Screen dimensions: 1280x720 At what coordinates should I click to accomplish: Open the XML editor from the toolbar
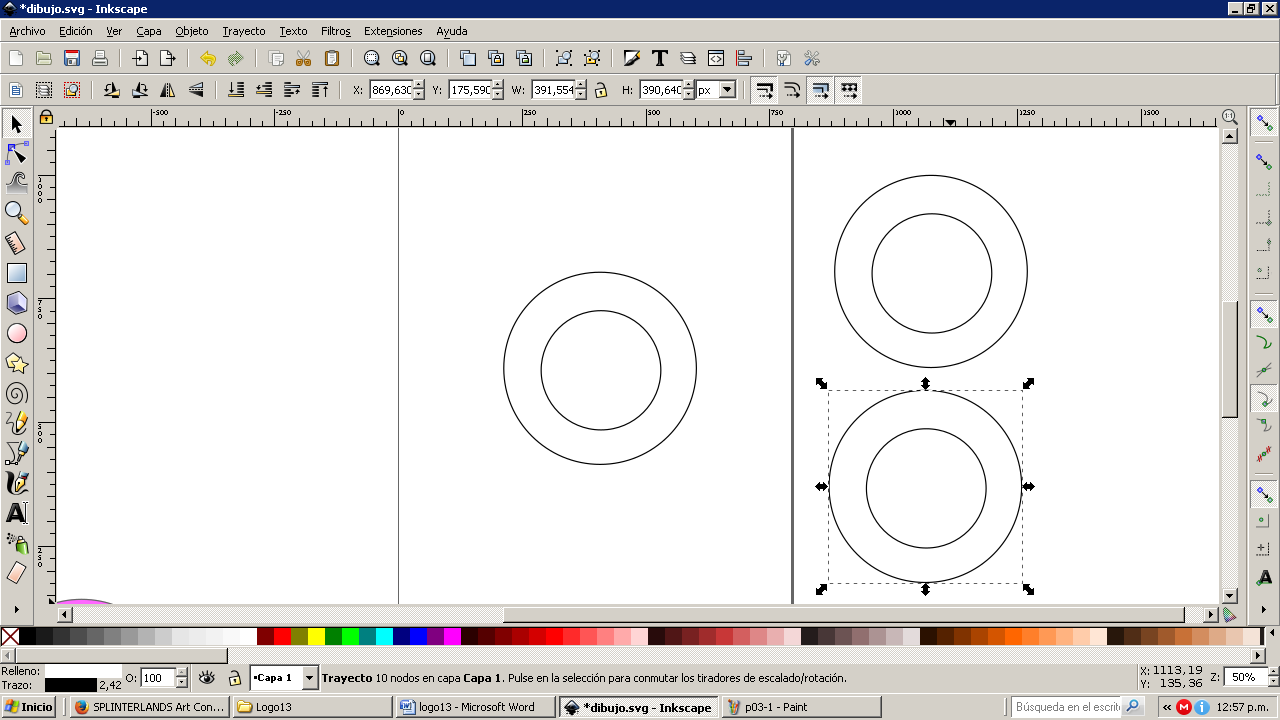tap(716, 58)
